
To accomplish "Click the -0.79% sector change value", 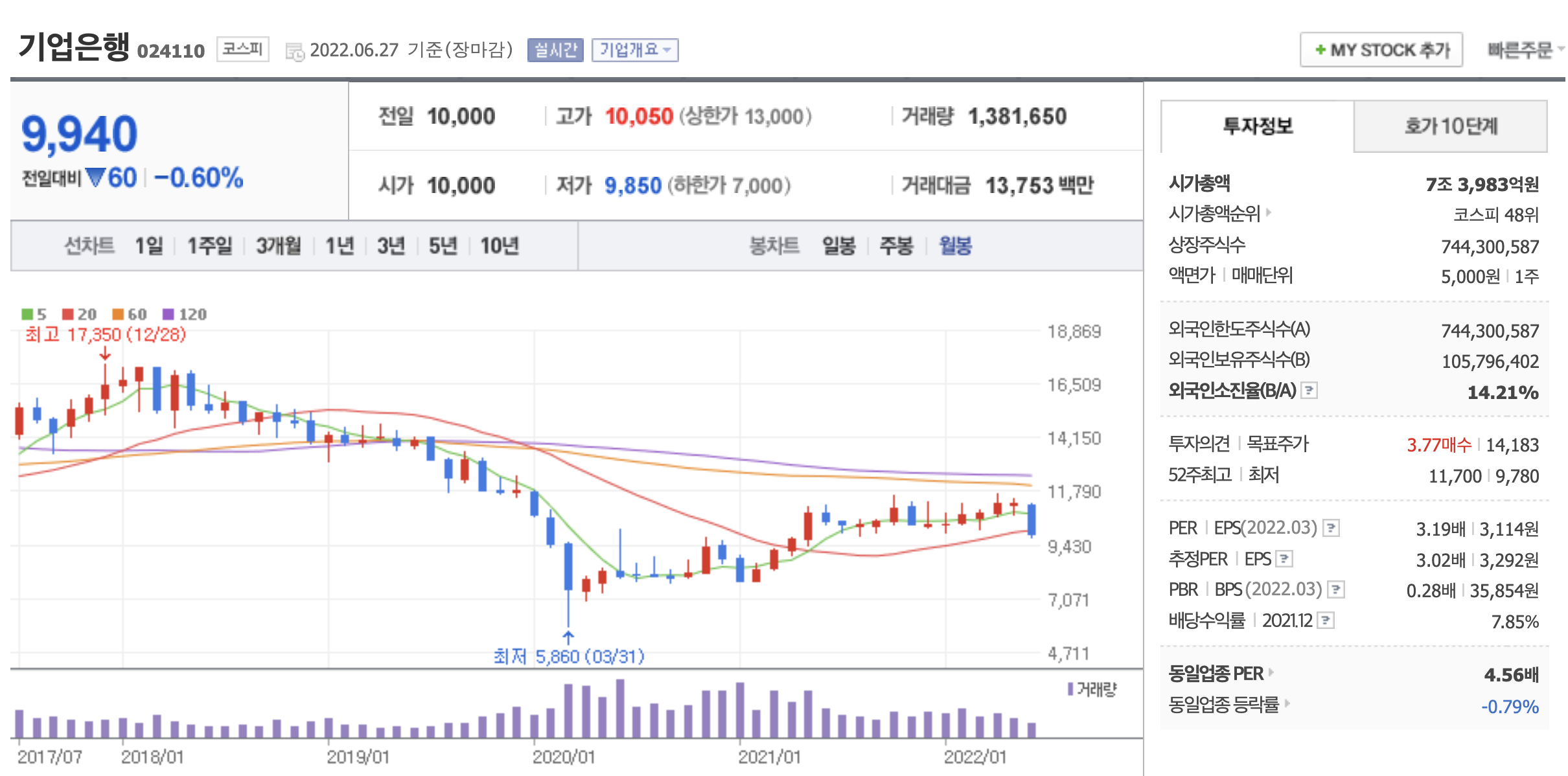I will [1510, 706].
